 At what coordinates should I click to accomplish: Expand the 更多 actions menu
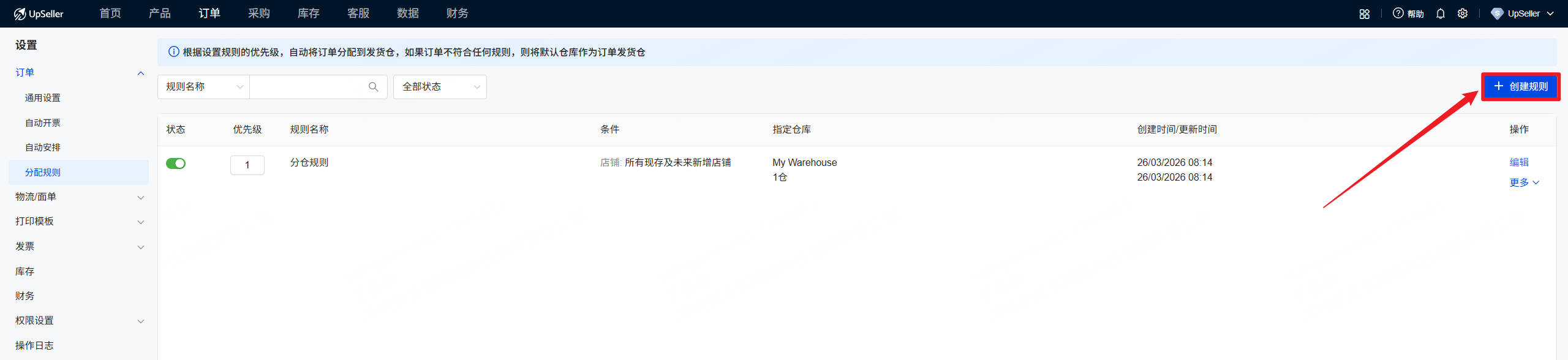[x=1523, y=182]
